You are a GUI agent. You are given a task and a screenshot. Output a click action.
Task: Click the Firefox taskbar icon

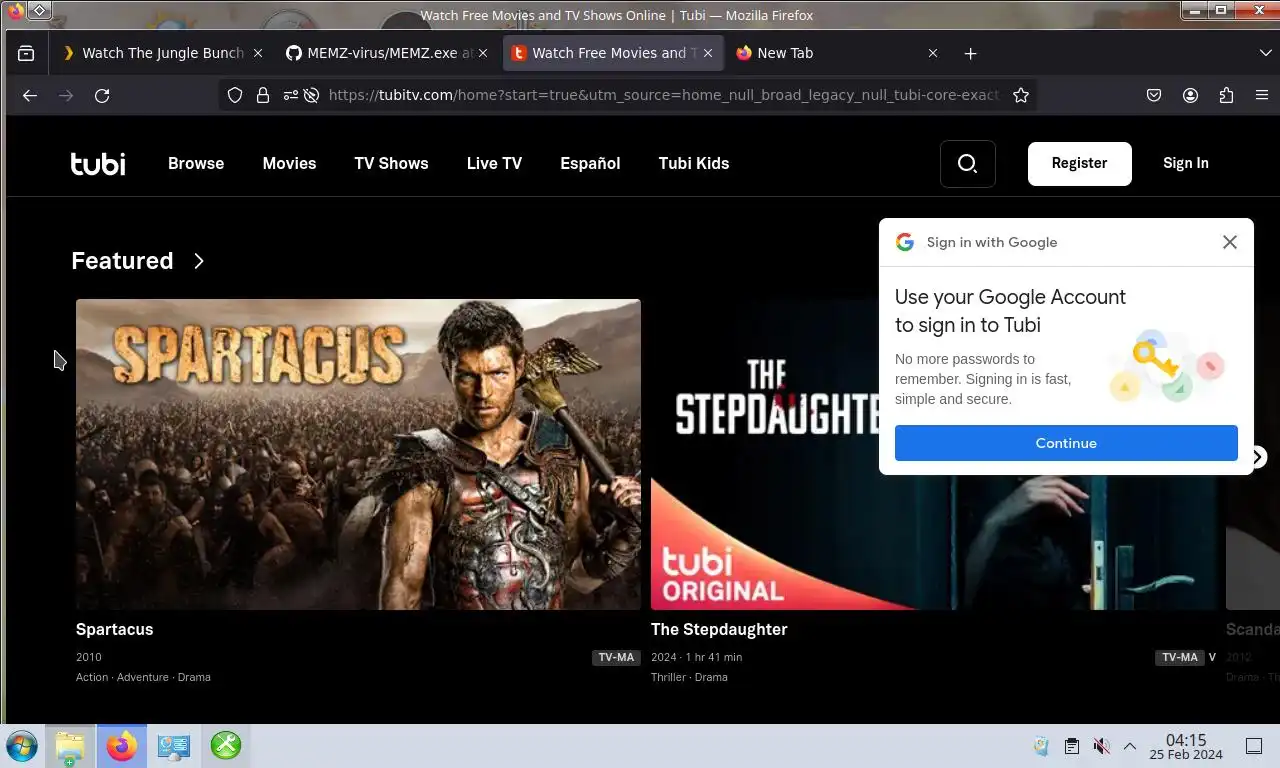point(121,746)
